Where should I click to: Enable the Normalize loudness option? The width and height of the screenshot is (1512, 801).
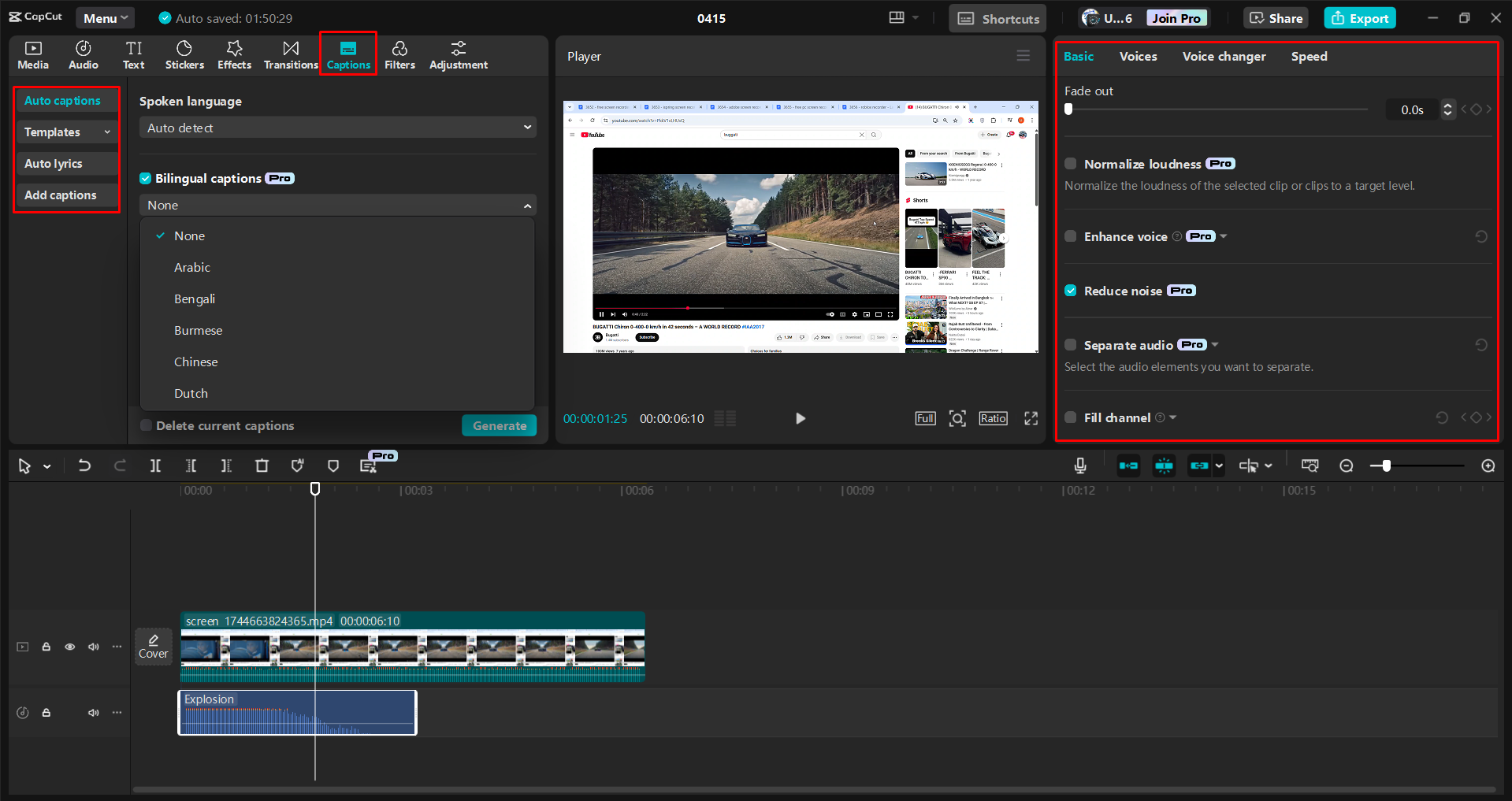[x=1070, y=163]
